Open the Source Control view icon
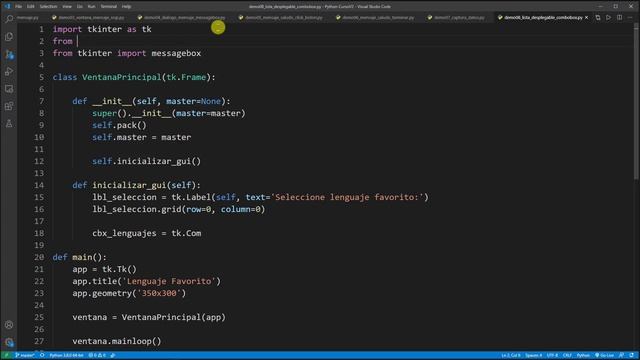The image size is (640, 360). tap(9, 54)
